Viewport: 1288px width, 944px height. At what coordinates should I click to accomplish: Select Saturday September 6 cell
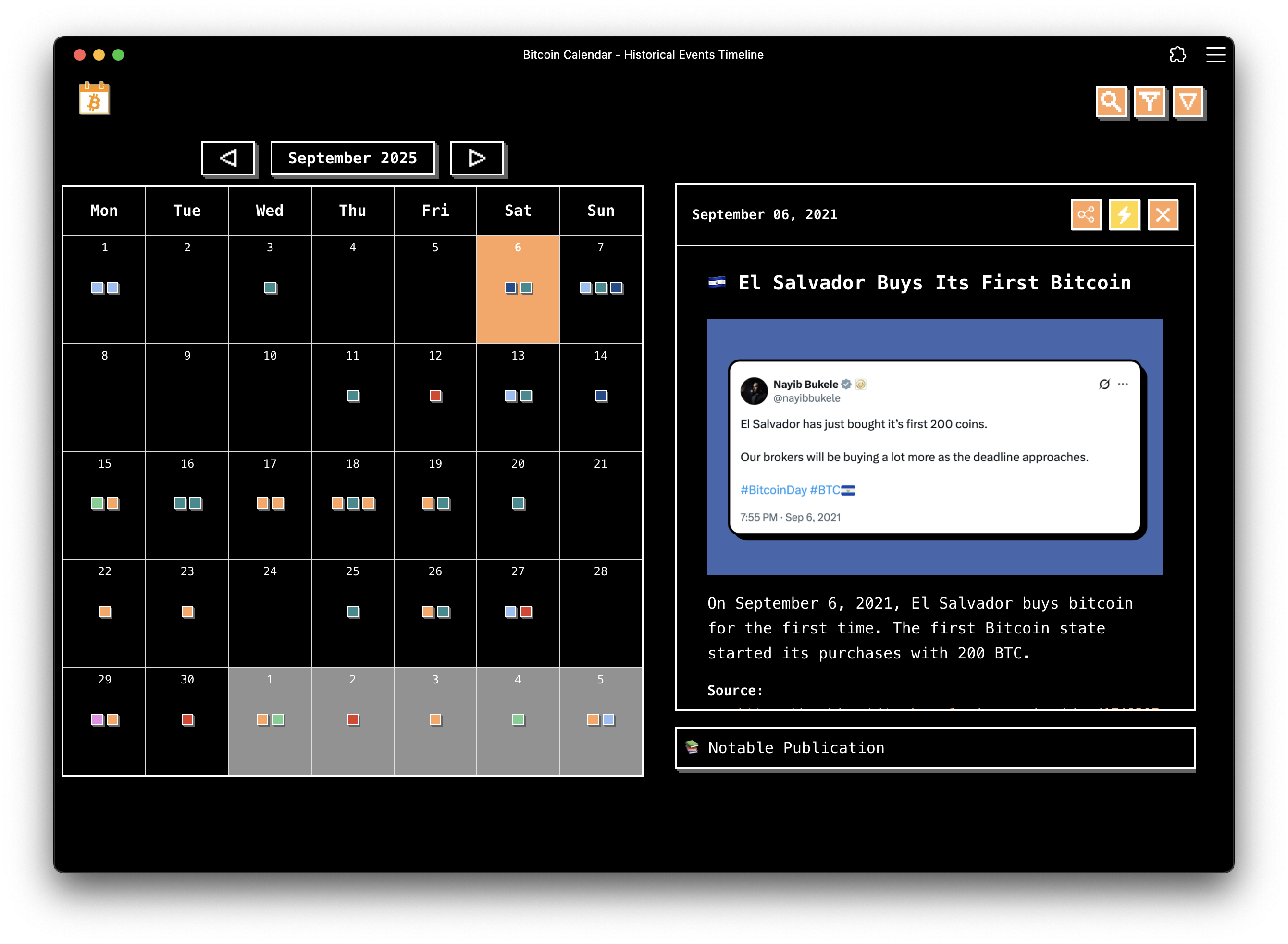pyautogui.click(x=518, y=290)
